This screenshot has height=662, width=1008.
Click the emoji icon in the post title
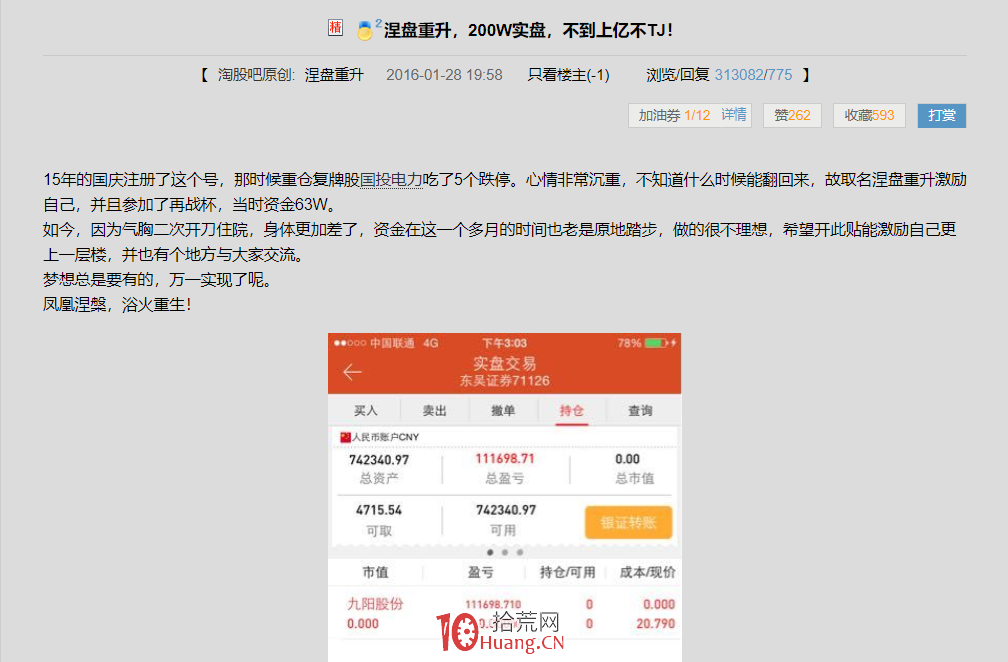point(366,29)
